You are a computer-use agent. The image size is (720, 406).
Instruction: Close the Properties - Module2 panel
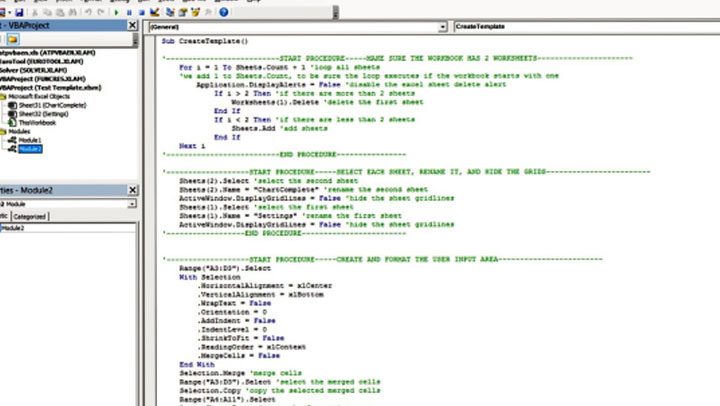click(132, 190)
